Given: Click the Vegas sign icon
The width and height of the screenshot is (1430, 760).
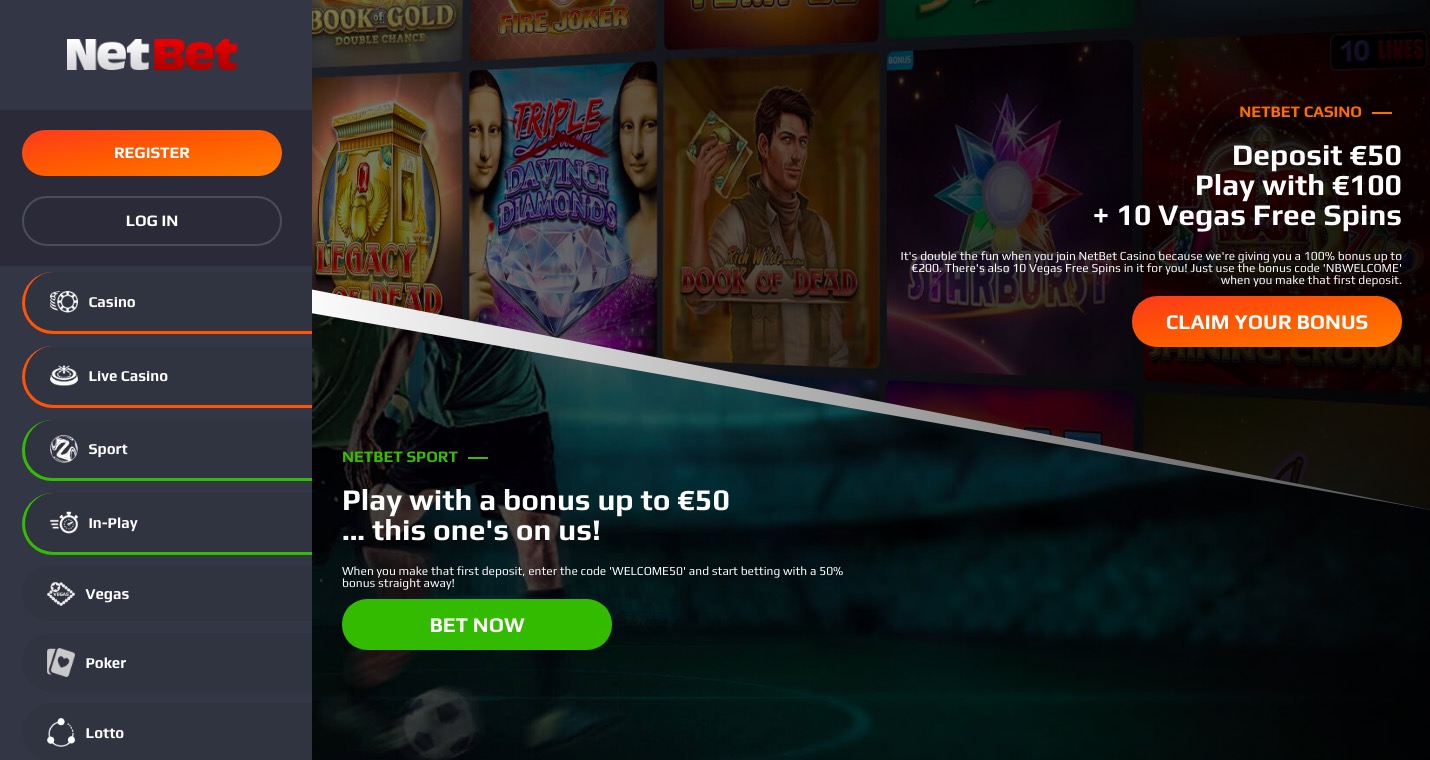Looking at the screenshot, I should [61, 594].
